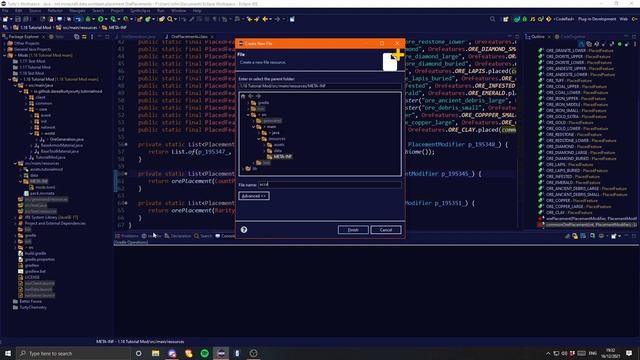Cancel the Create New File dialog
640x360 pixels.
[386, 230]
